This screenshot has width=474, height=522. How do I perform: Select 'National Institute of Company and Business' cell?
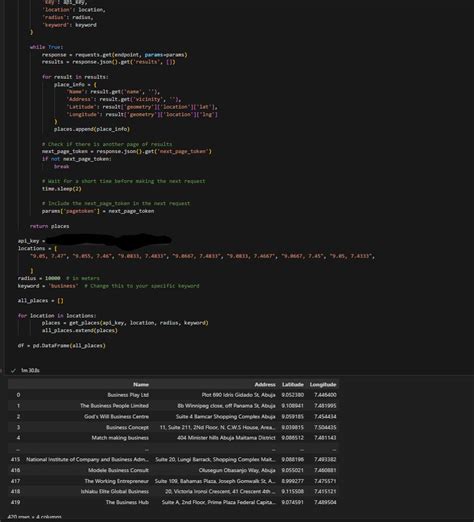pos(87,459)
